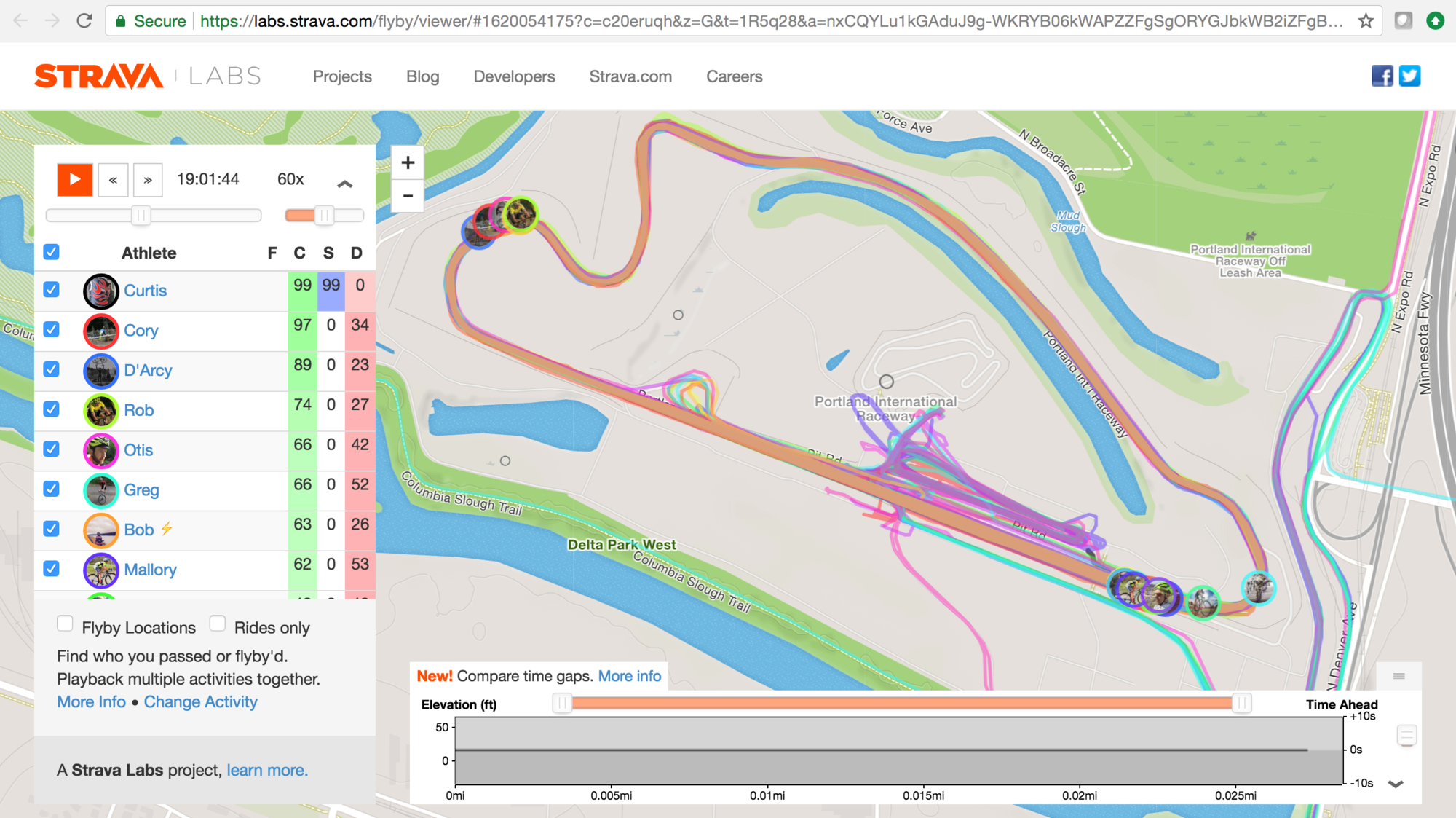Image resolution: width=1456 pixels, height=818 pixels.
Task: Enable the Rides only checkbox
Action: [217, 624]
